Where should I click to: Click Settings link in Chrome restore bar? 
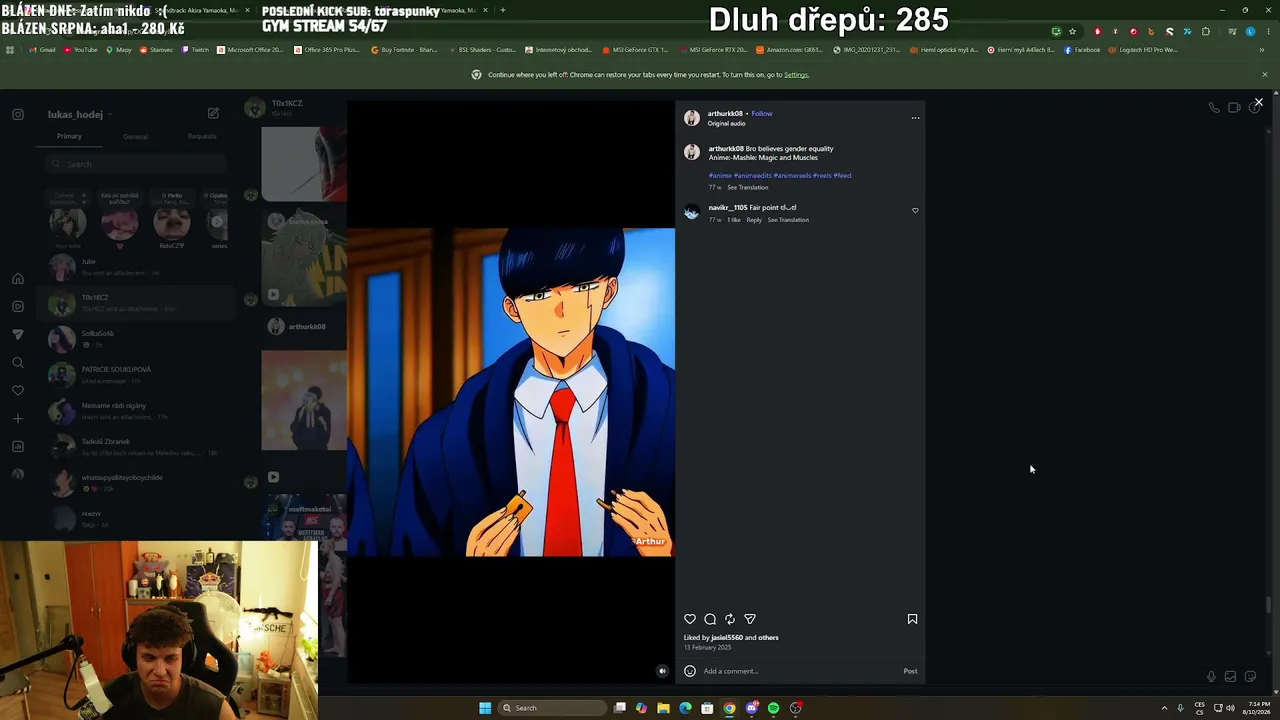(796, 75)
